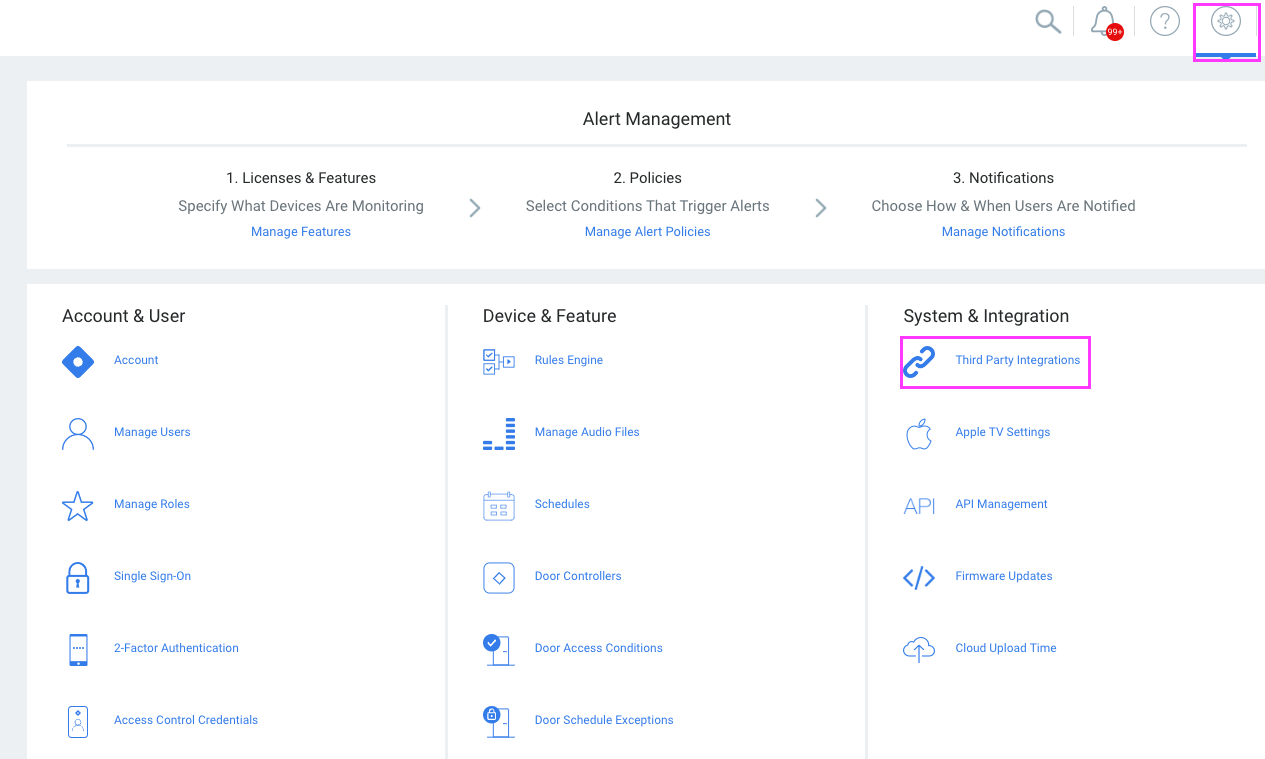
Task: Open Manage Alert Policies
Action: [x=647, y=231]
